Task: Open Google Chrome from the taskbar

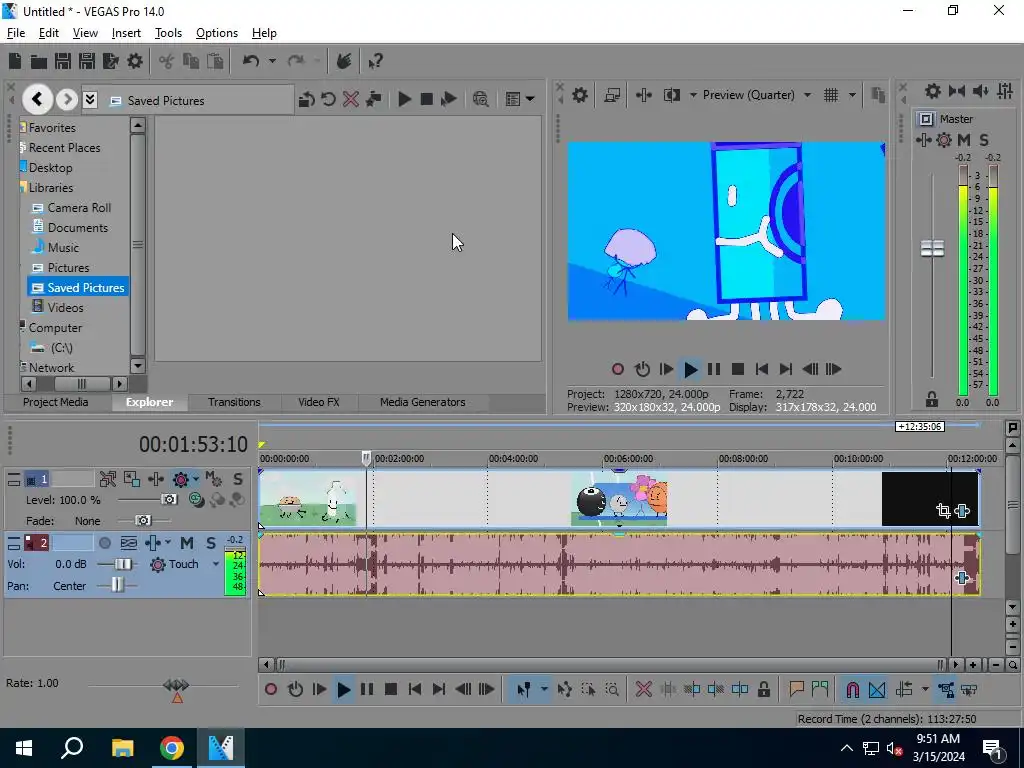Action: (172, 748)
